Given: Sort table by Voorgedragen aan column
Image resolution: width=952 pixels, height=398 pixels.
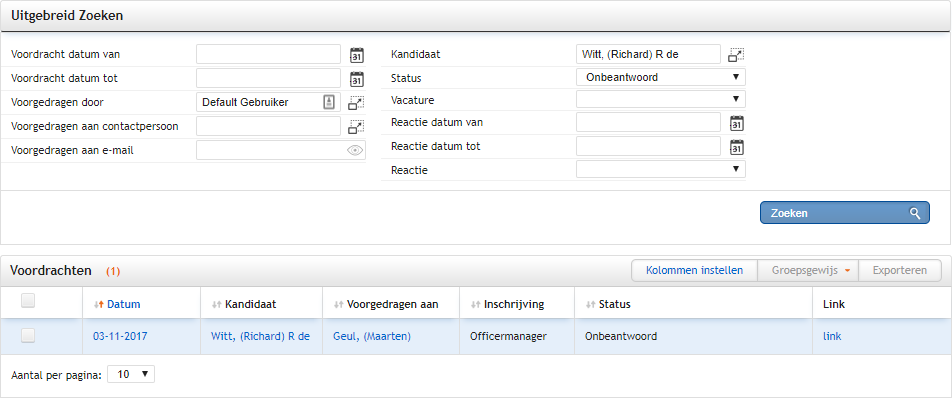Looking at the screenshot, I should (386, 305).
